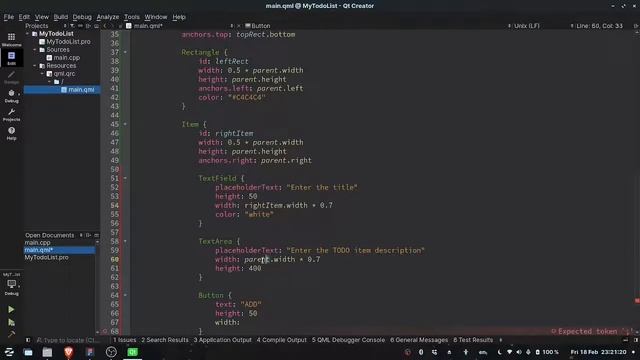Open the 2 Search Results pane
The height and width of the screenshot is (360, 640).
pyautogui.click(x=165, y=340)
